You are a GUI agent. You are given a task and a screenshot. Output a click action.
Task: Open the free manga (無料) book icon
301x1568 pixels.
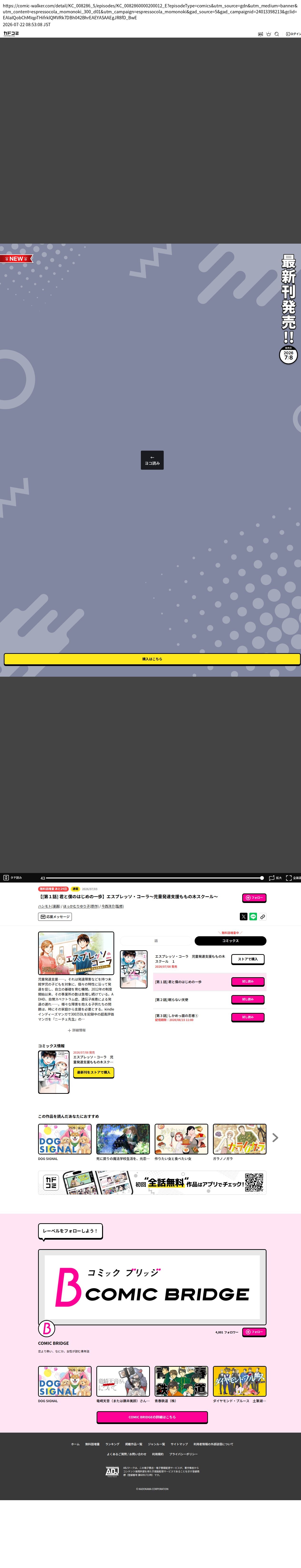(260, 34)
